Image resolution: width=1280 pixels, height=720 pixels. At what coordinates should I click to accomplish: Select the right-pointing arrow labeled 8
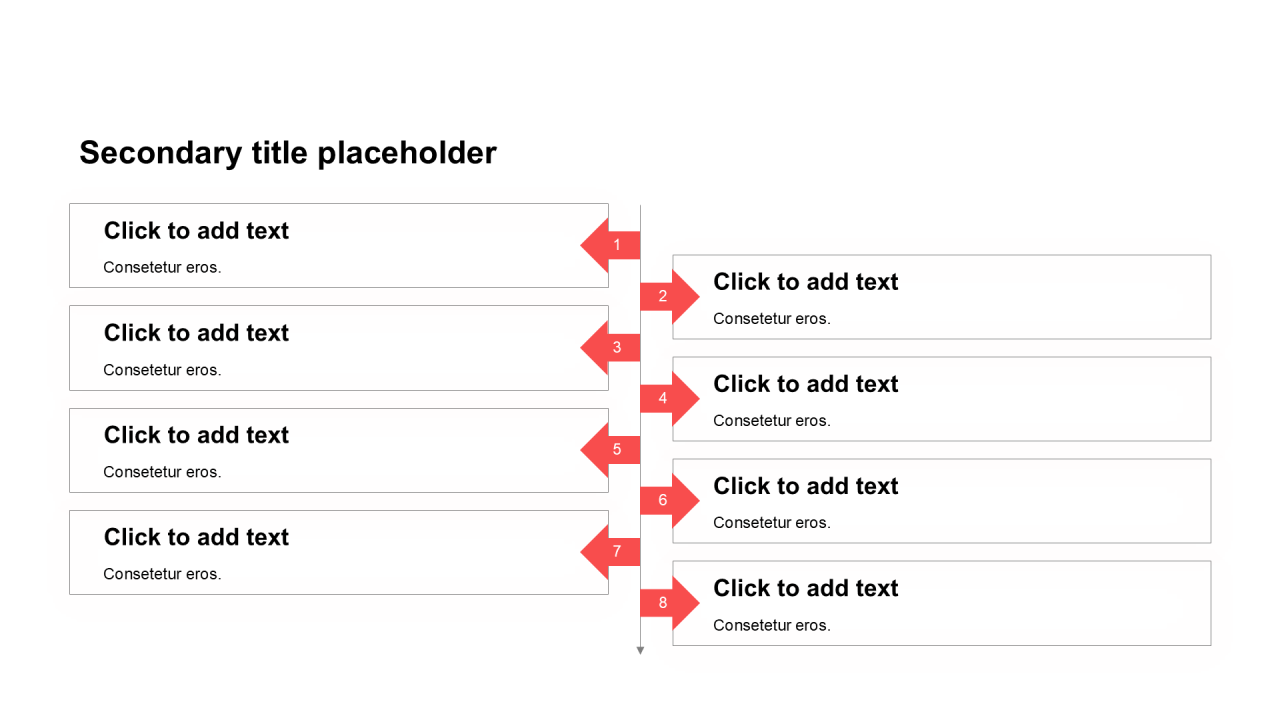667,602
